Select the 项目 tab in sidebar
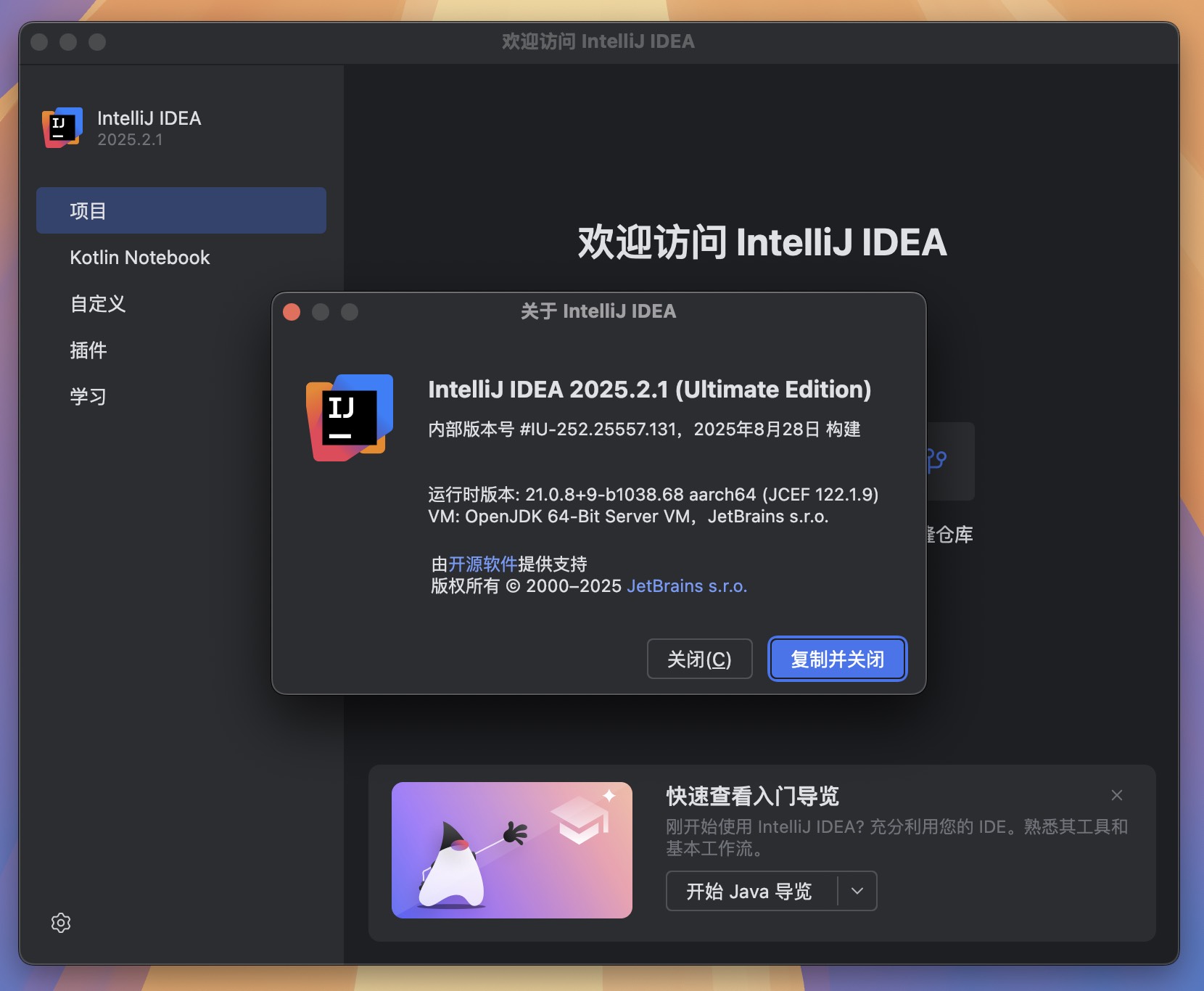1204x991 pixels. pyautogui.click(x=181, y=210)
